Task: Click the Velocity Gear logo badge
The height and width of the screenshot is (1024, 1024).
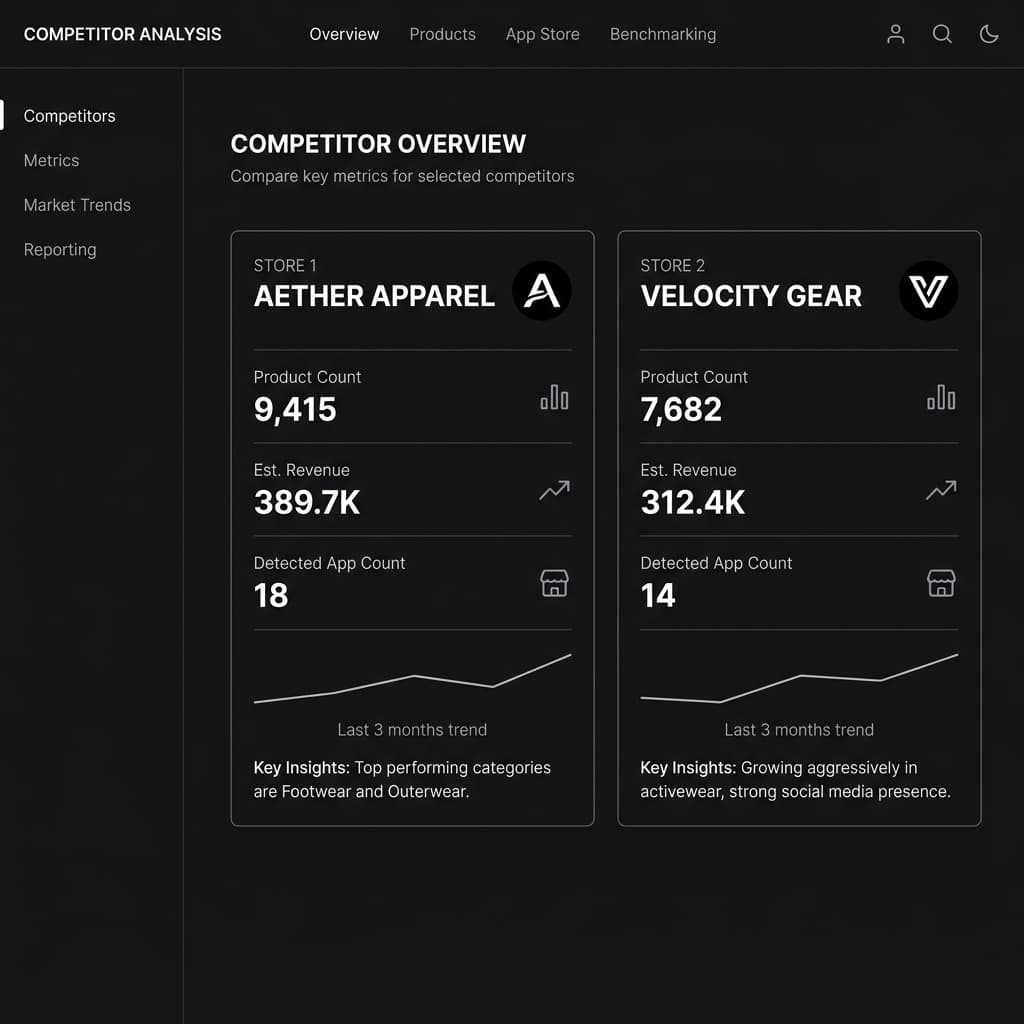Action: tap(928, 290)
